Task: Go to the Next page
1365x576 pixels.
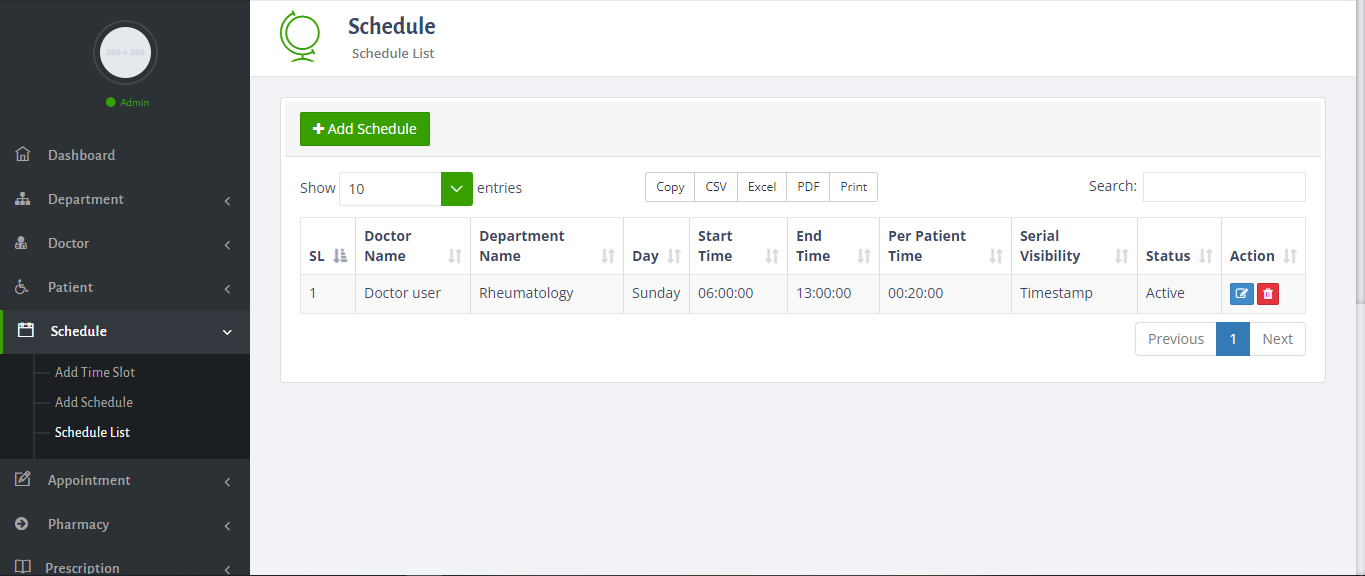Action: [x=1277, y=339]
